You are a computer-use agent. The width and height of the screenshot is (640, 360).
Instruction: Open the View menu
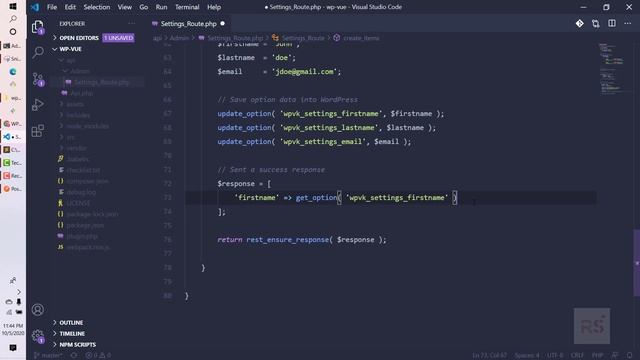(x=124, y=7)
